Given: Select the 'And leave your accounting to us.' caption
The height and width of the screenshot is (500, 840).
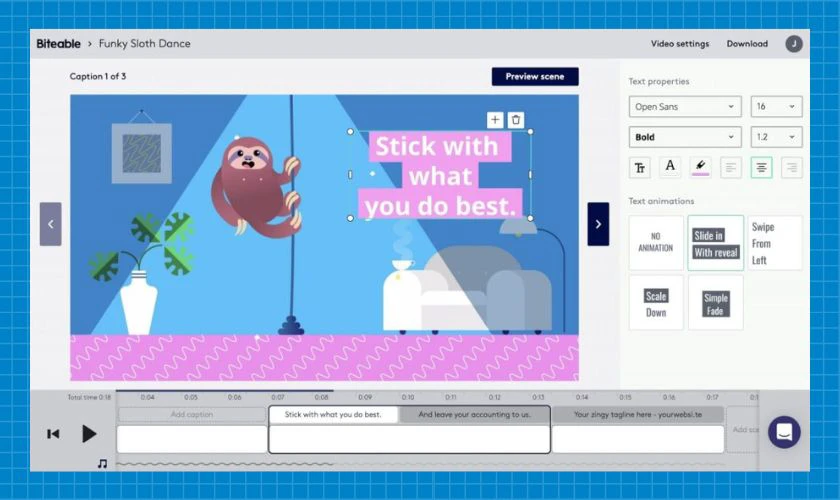Looking at the screenshot, I should [x=474, y=414].
